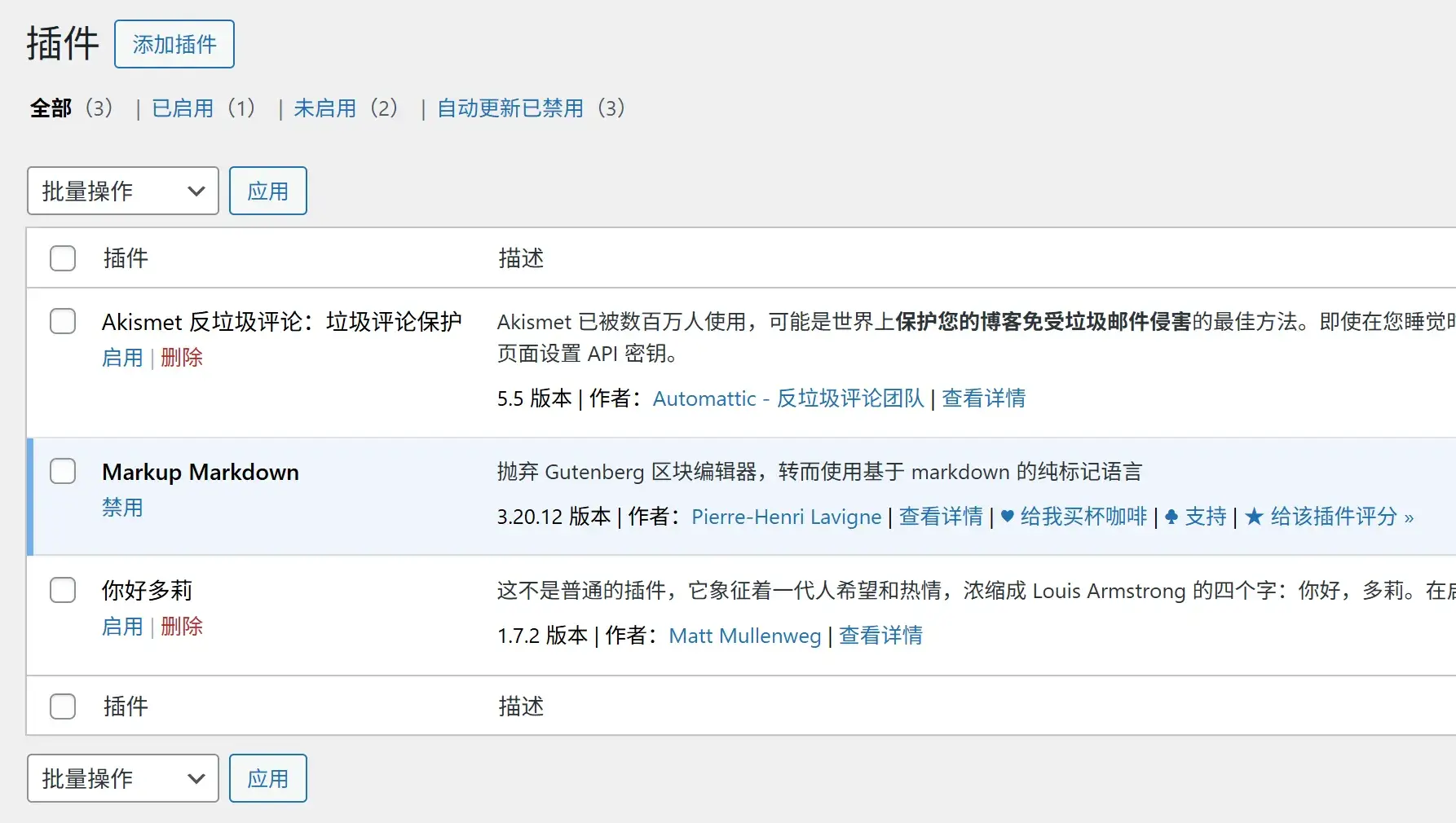1456x823 pixels.
Task: Delete the Akismet plugin
Action: tap(182, 358)
